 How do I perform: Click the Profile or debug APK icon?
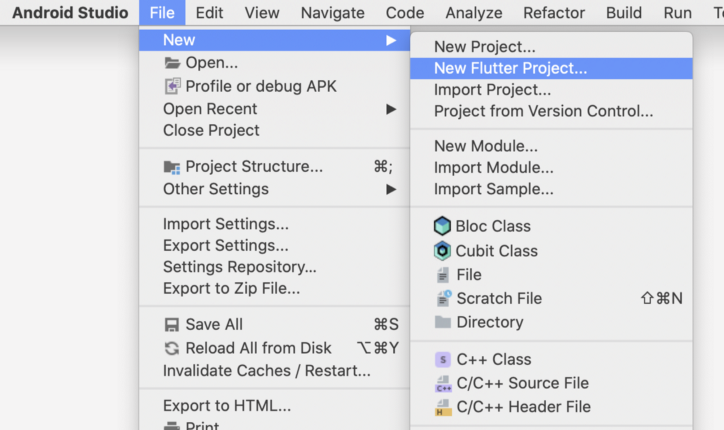(171, 86)
